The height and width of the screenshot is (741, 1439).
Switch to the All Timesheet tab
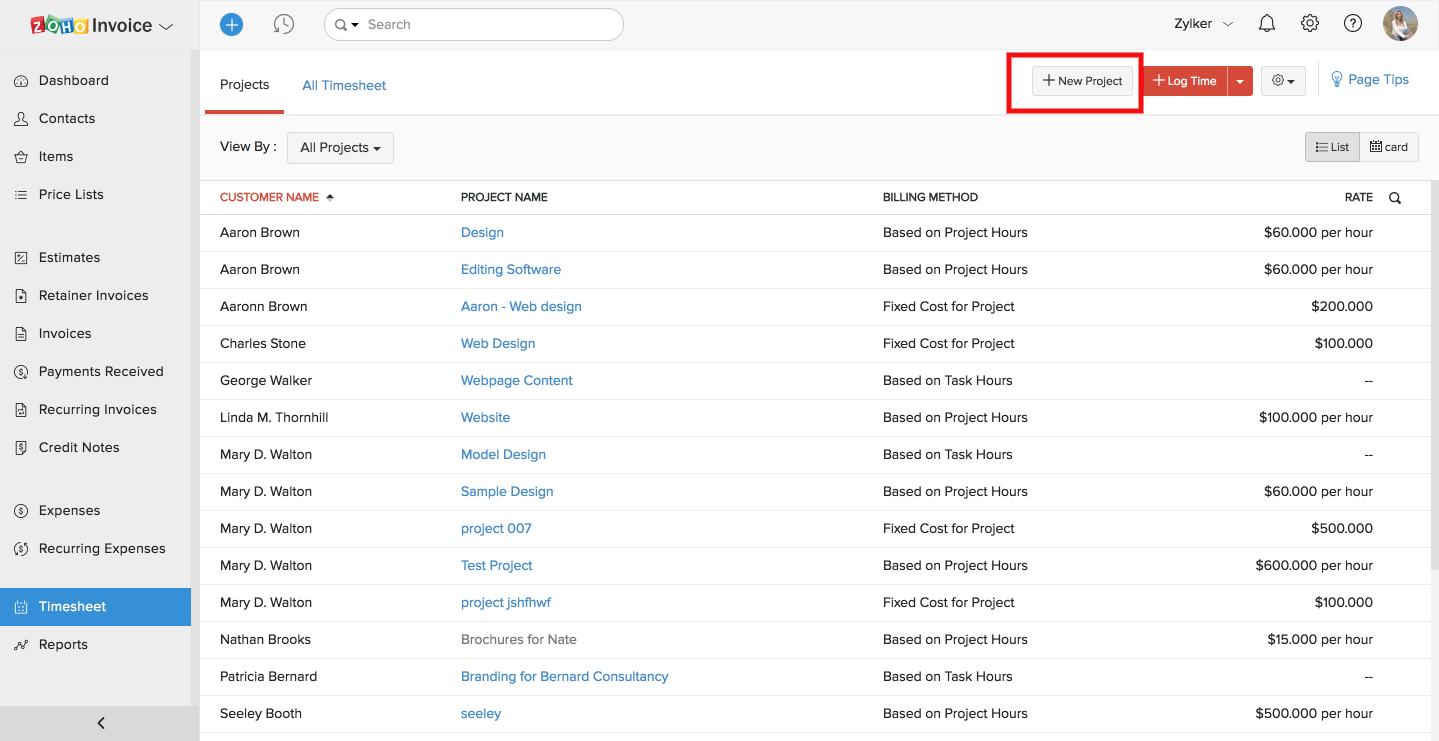344,86
